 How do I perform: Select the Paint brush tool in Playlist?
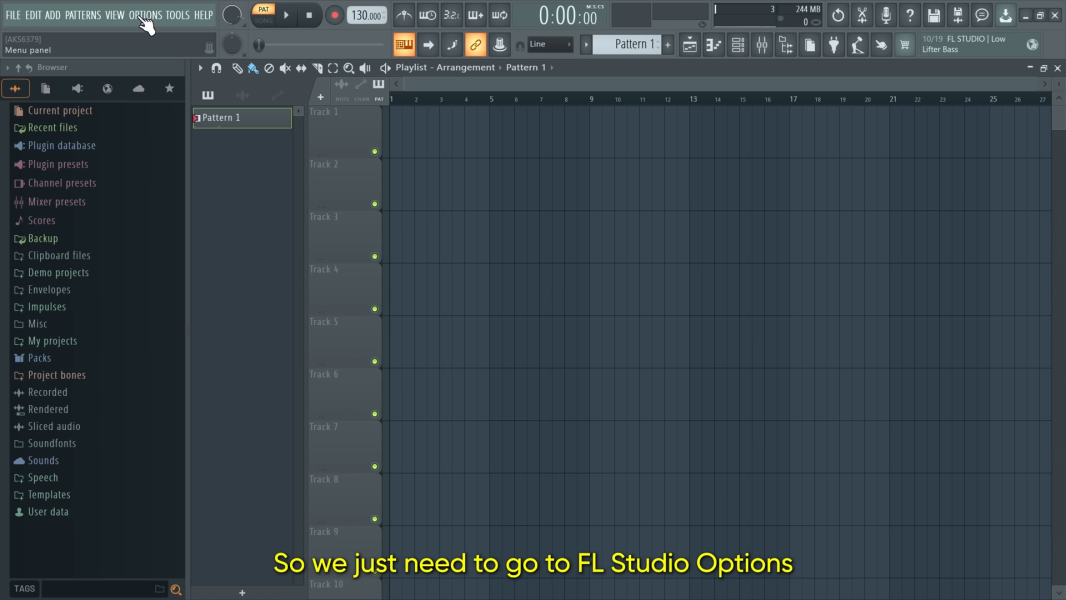[x=253, y=68]
